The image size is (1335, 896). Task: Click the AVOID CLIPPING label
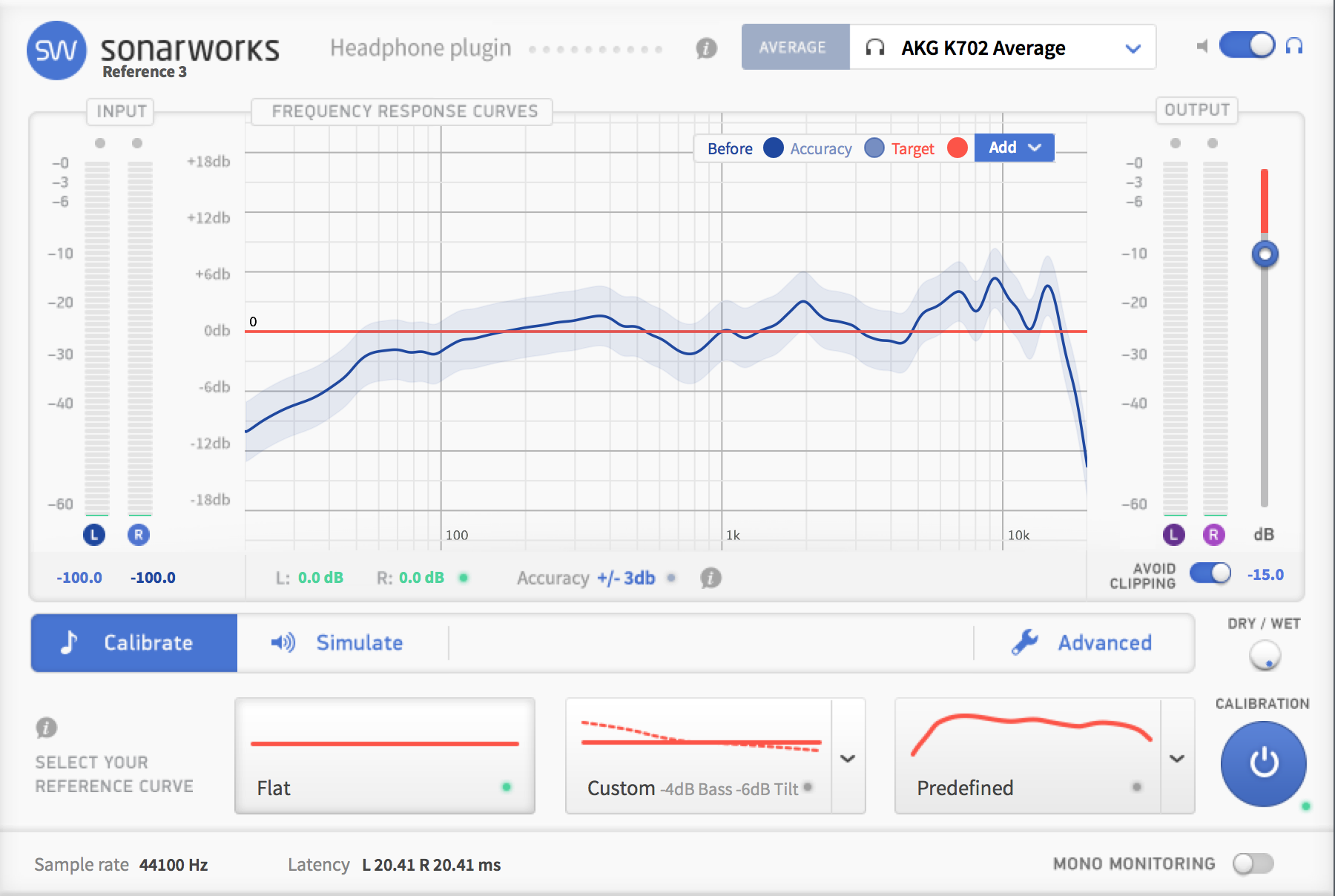point(1143,576)
